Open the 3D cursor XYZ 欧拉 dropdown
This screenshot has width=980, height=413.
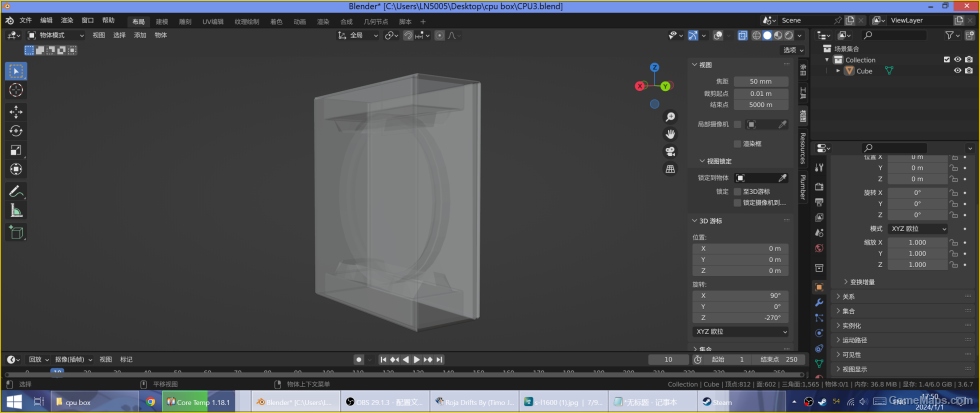pyautogui.click(x=740, y=332)
